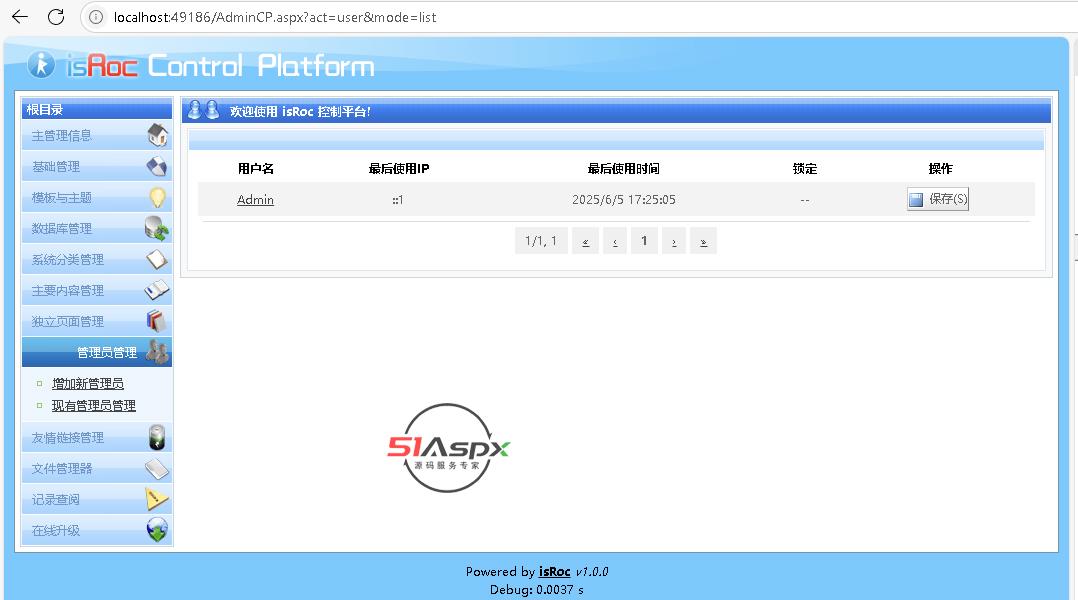Click the open book icon beside 主要内容管理
The image size is (1078, 600).
point(157,290)
